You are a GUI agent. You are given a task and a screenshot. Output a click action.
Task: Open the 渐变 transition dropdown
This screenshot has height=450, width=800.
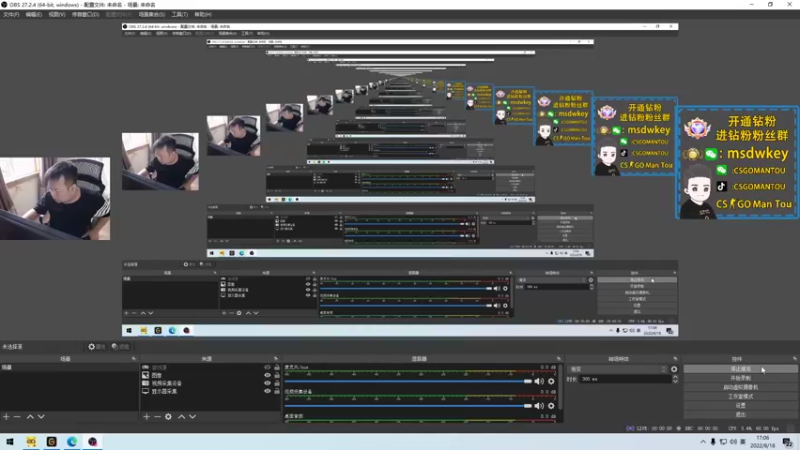(x=618, y=369)
